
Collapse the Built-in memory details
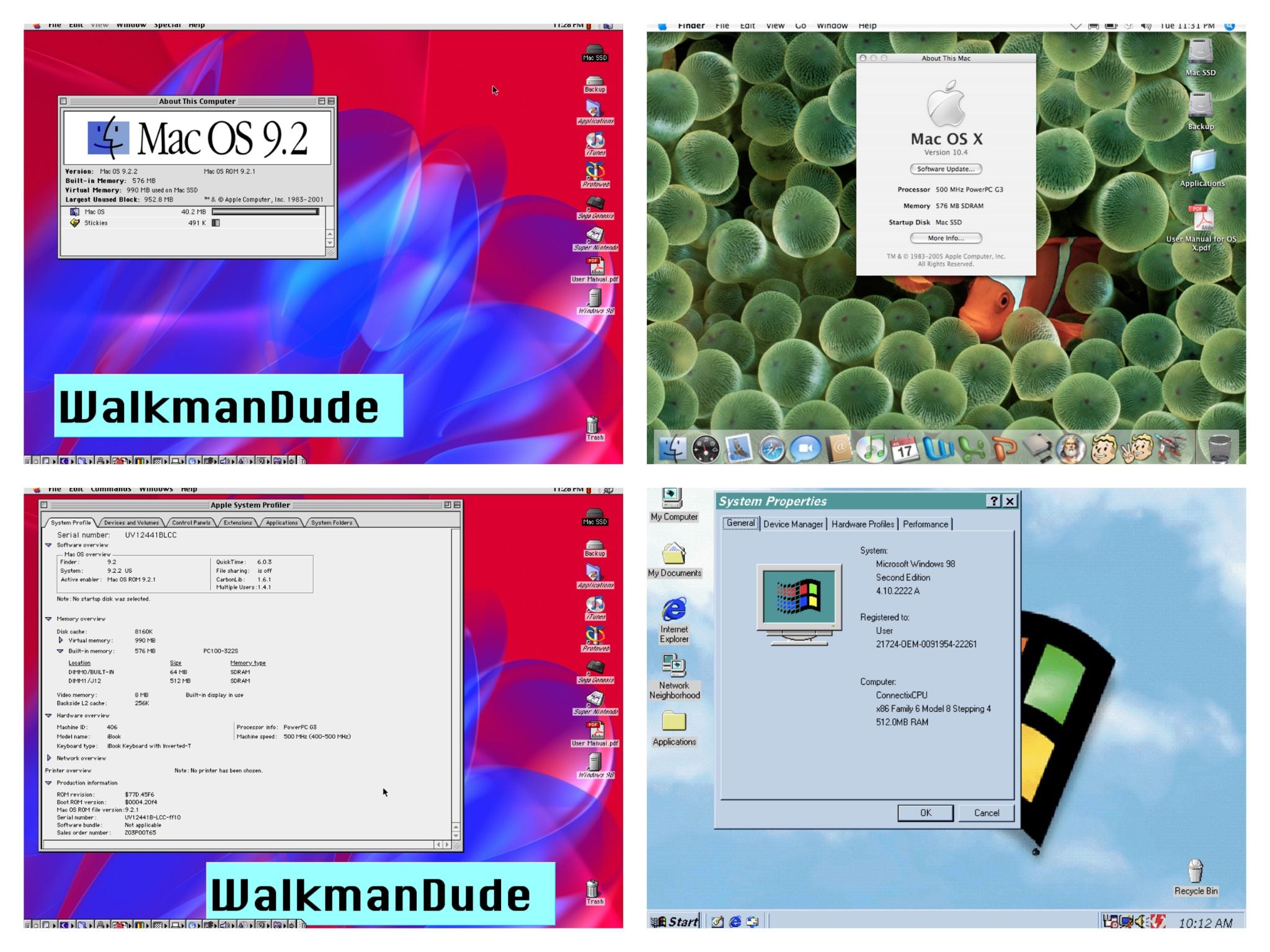tap(60, 651)
